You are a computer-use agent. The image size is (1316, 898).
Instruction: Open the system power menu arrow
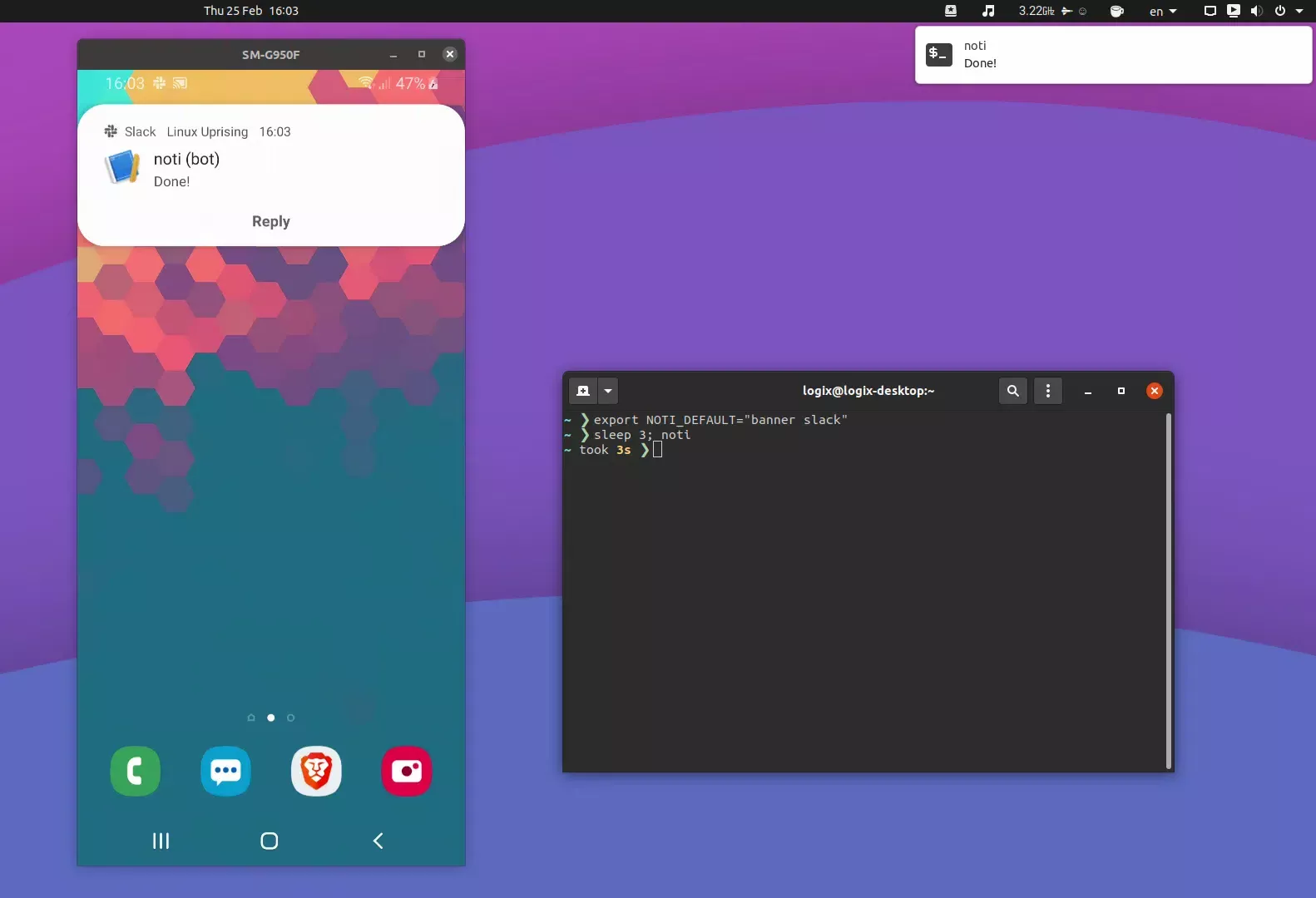point(1299,11)
